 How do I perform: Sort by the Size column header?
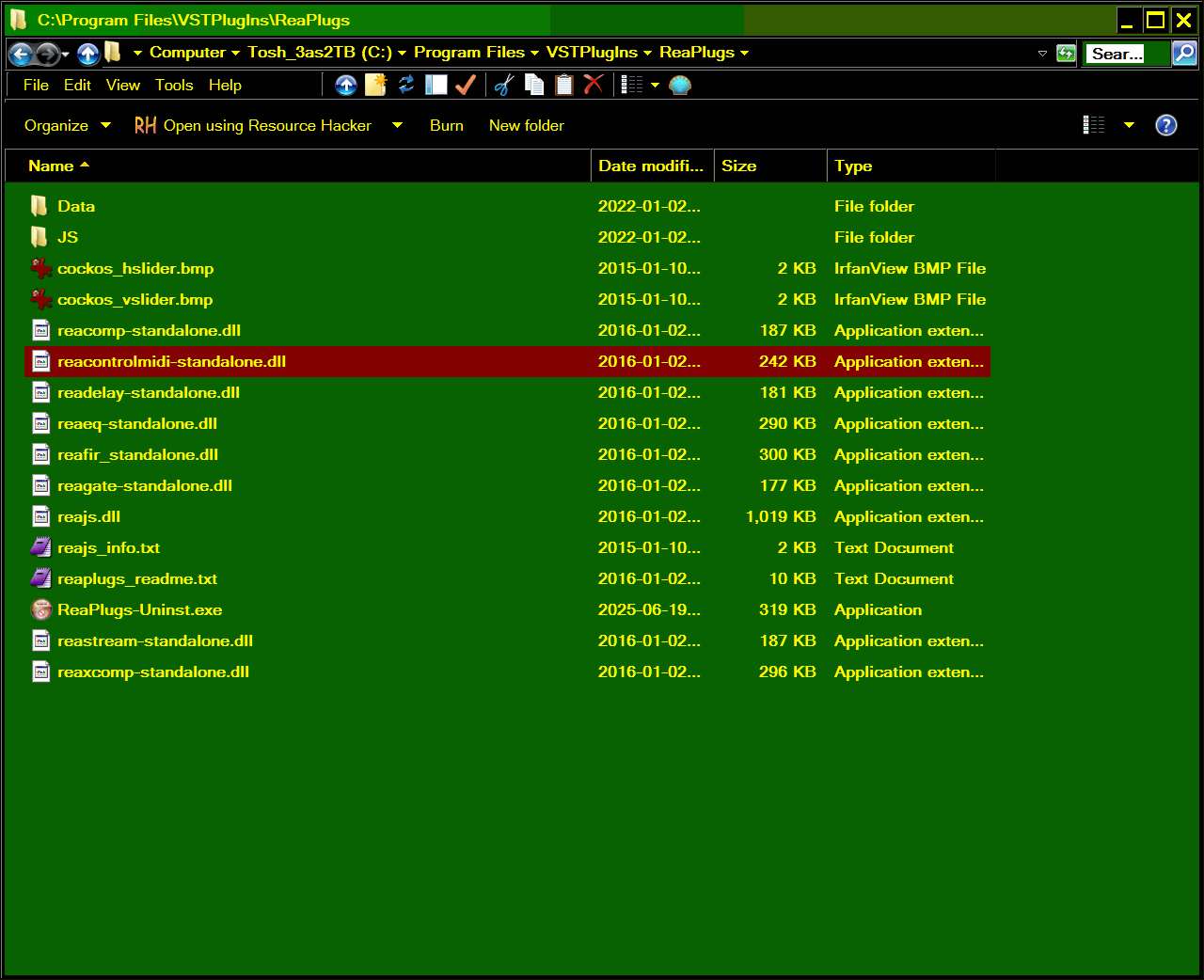click(x=770, y=166)
